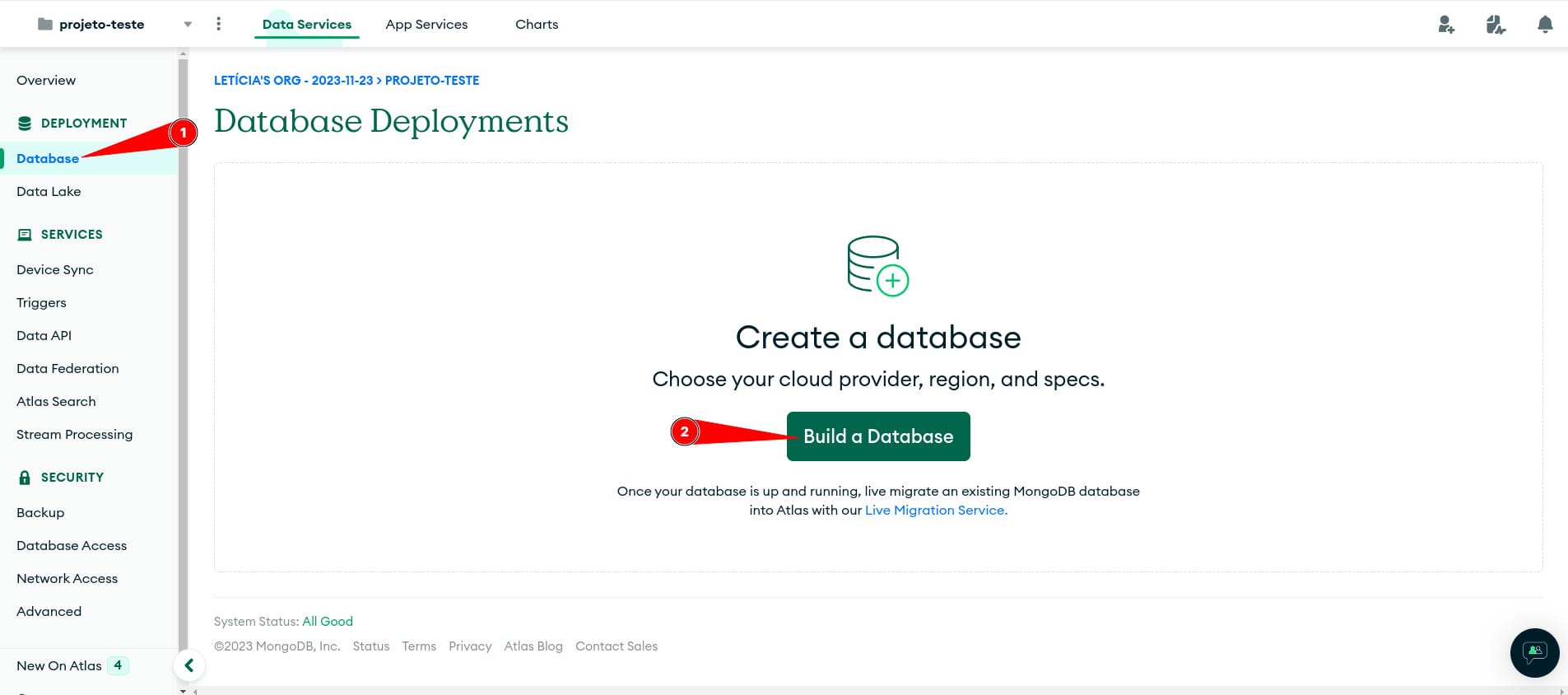This screenshot has height=695, width=1568.
Task: Open the Privacy footer link
Action: pos(470,646)
